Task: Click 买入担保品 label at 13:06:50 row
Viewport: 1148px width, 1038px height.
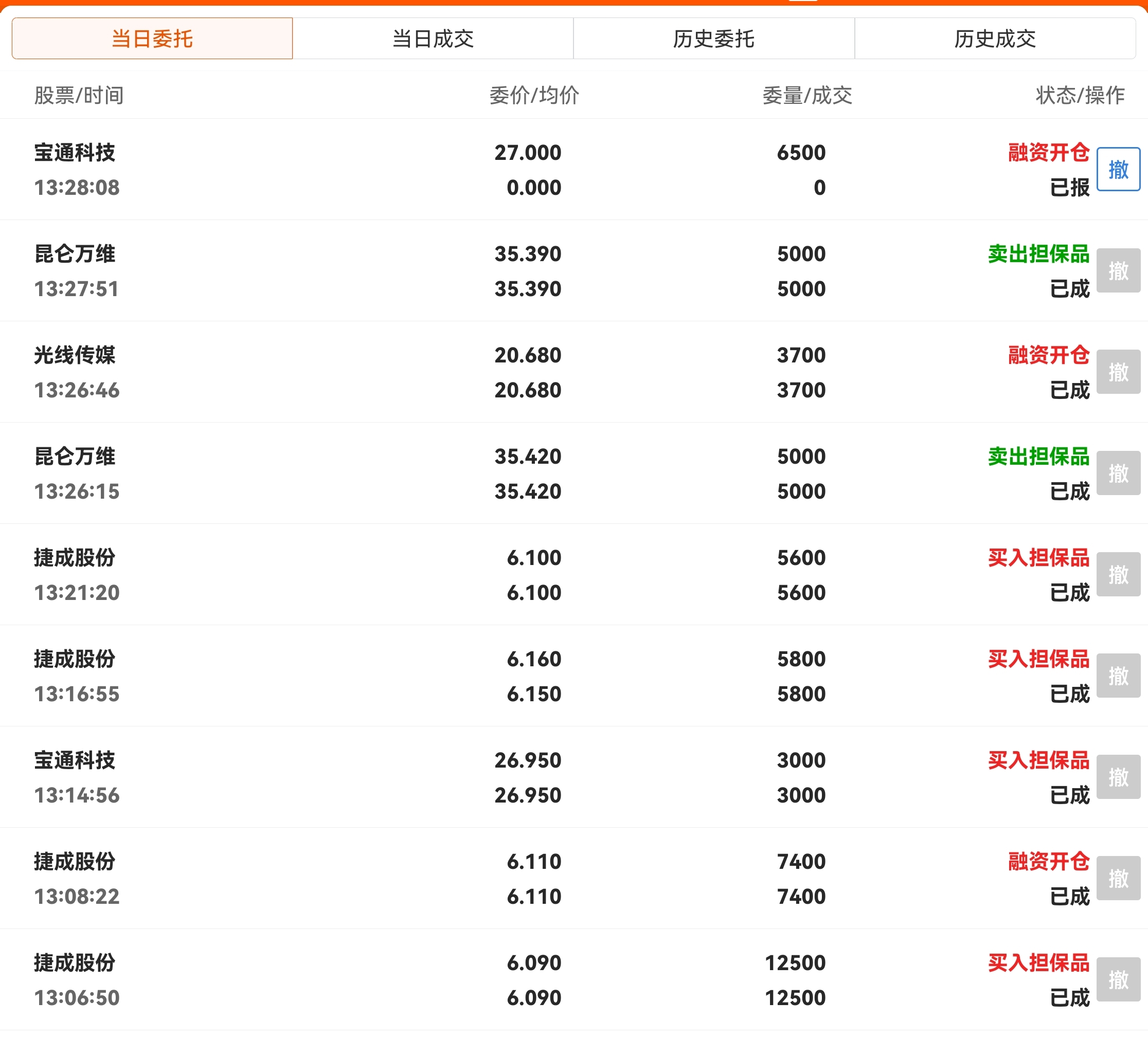Action: tap(1038, 963)
